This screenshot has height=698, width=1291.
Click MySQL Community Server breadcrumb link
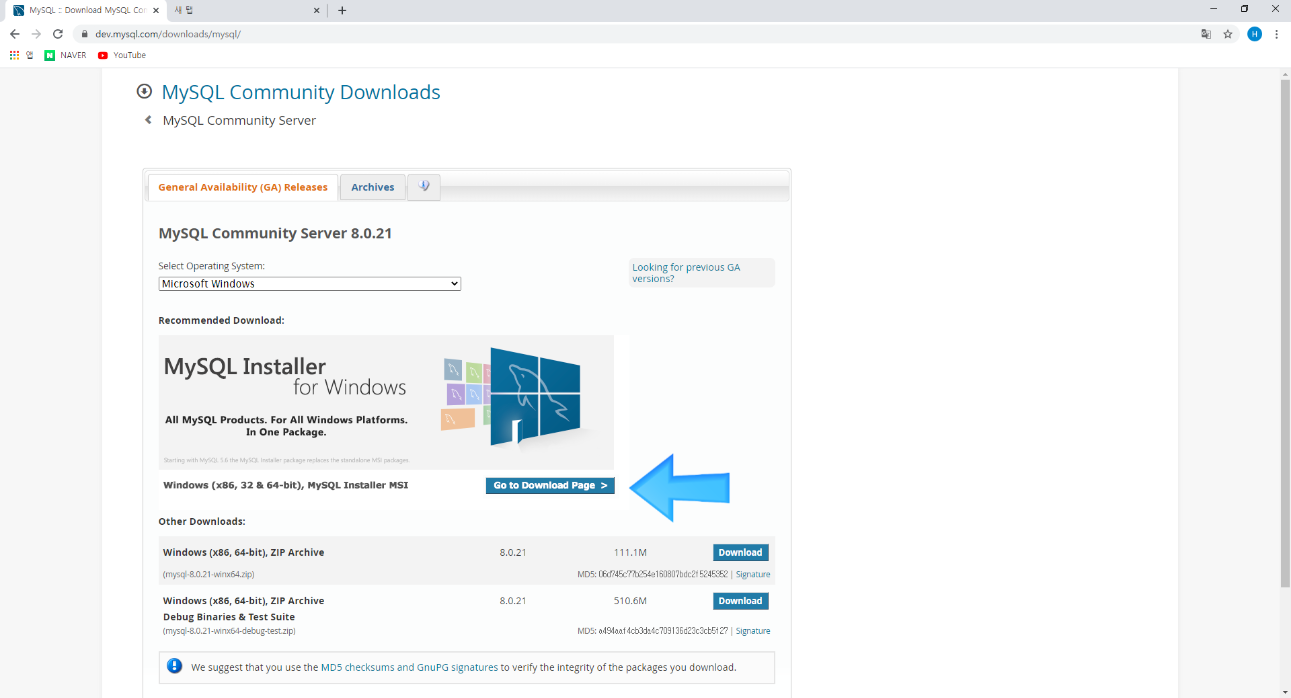point(239,120)
